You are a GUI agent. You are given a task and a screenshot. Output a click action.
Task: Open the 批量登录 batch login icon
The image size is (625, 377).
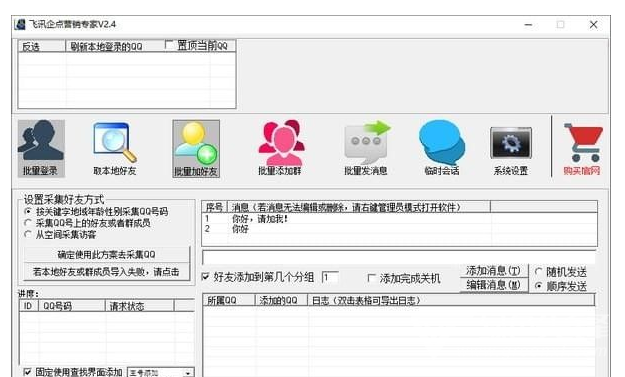pyautogui.click(x=41, y=149)
